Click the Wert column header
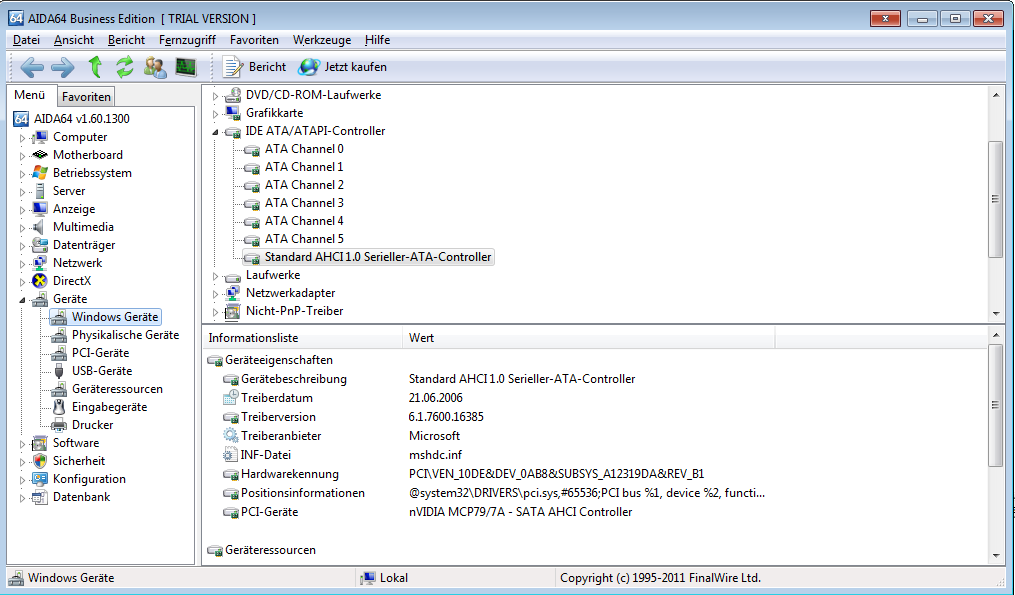Image resolution: width=1015 pixels, height=595 pixels. [588, 338]
